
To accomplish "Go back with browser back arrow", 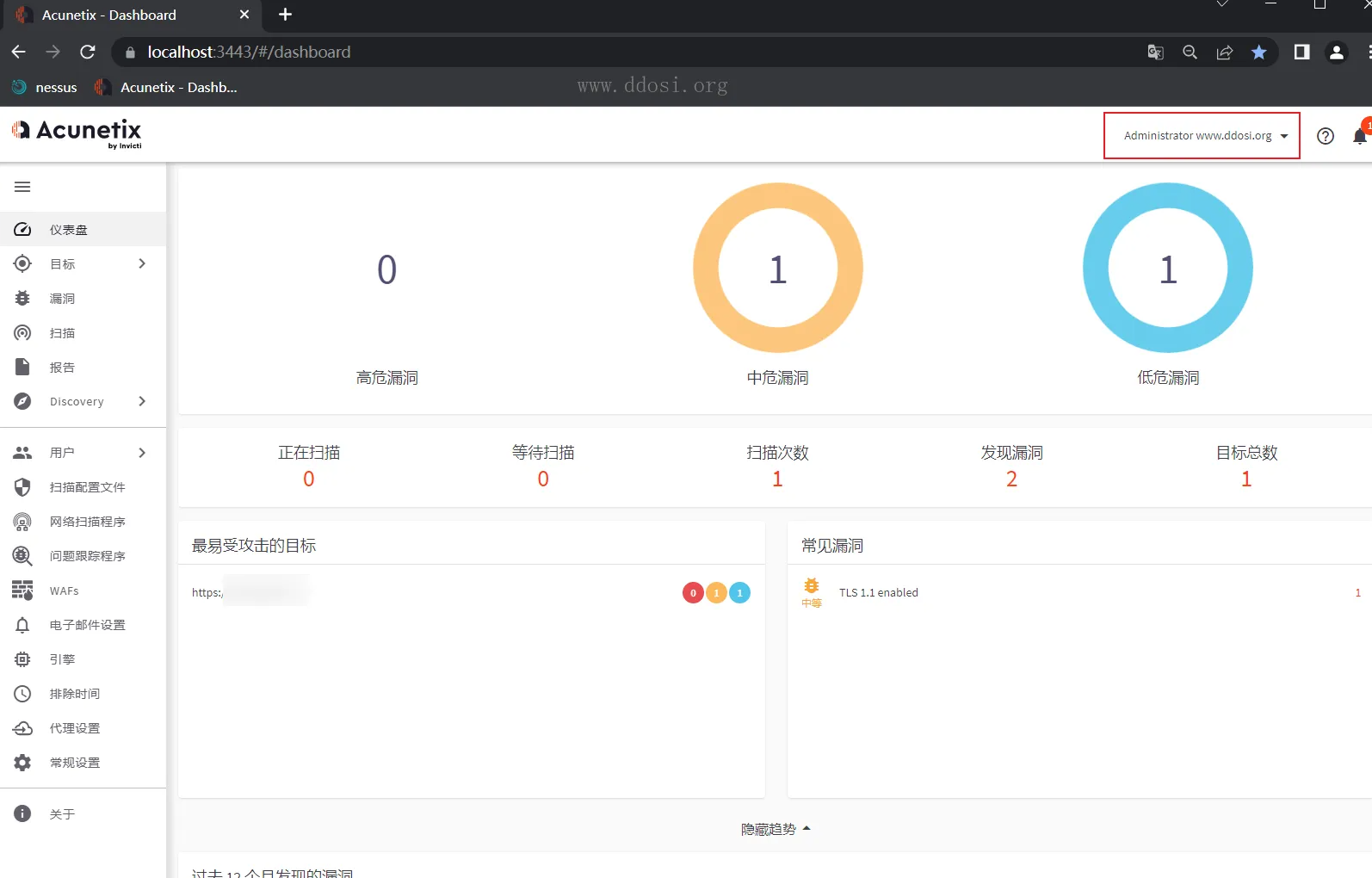I will point(19,52).
